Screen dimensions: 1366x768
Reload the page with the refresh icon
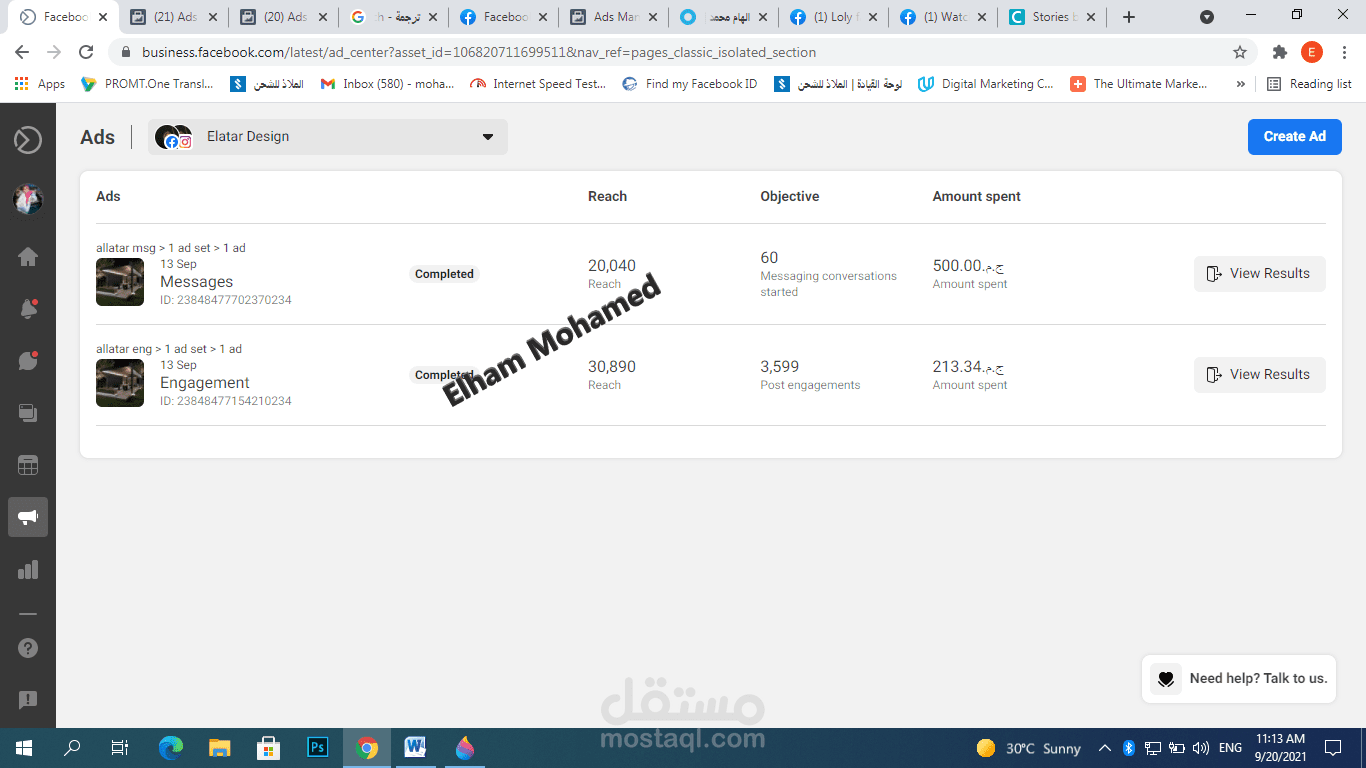point(86,52)
